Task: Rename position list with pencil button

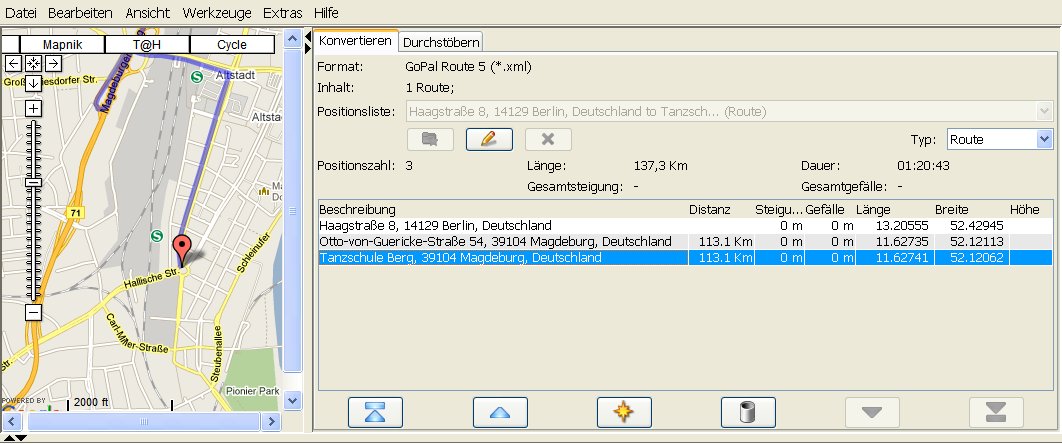Action: tap(489, 139)
